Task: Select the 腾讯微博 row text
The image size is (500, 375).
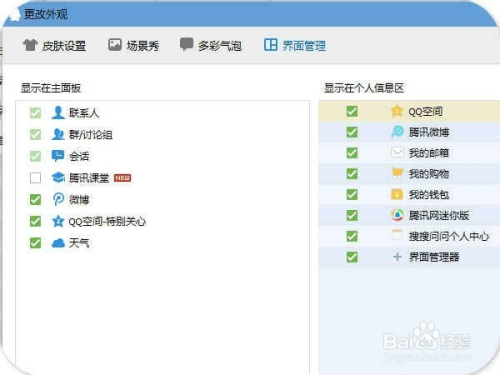Action: (429, 132)
